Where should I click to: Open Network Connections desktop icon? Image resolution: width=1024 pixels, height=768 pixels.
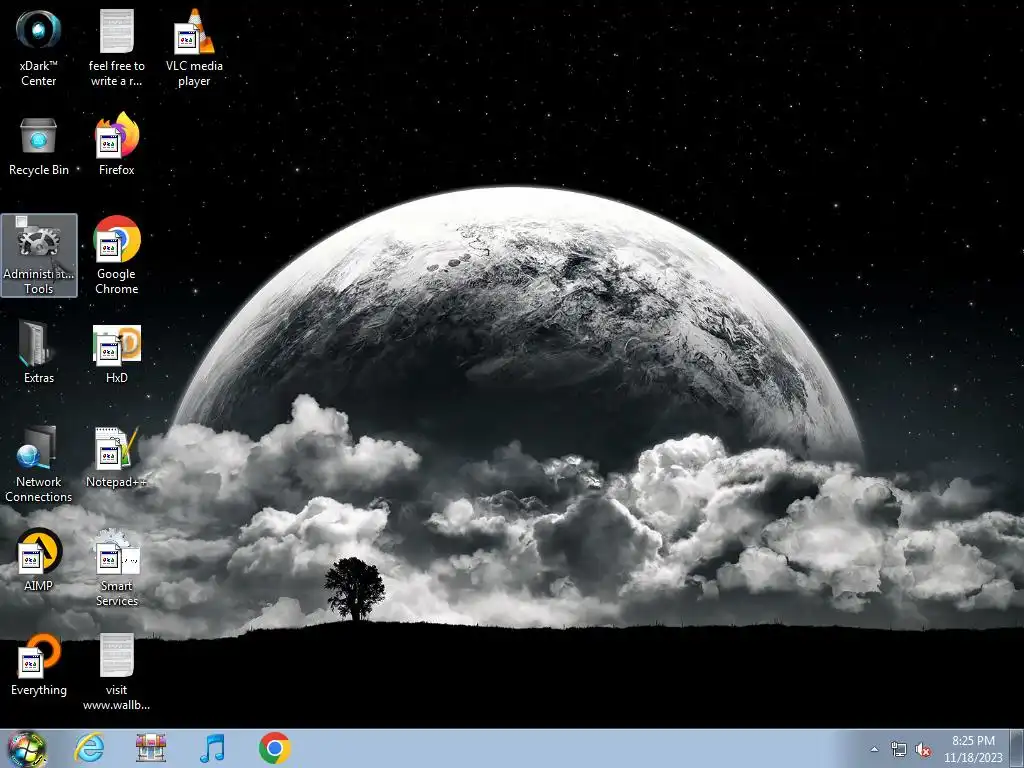click(x=39, y=464)
